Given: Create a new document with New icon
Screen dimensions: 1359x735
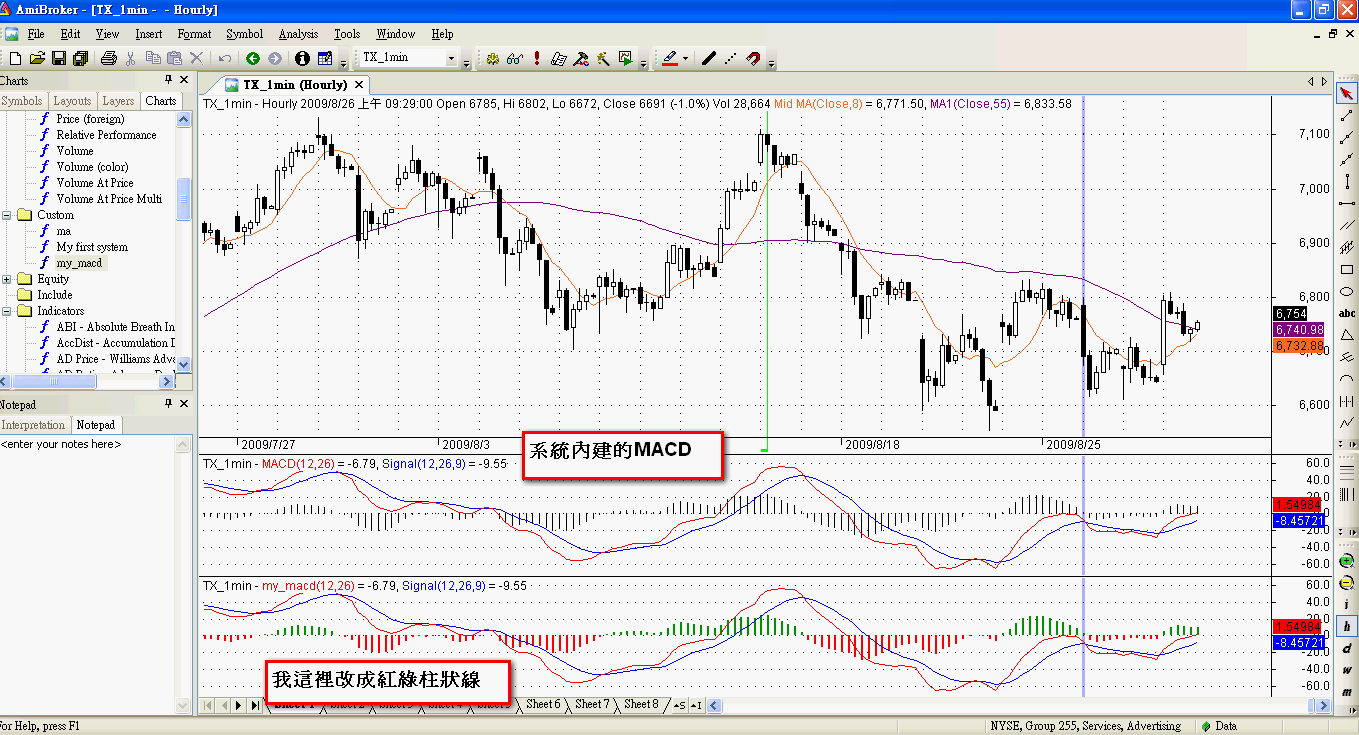Looking at the screenshot, I should tap(16, 58).
